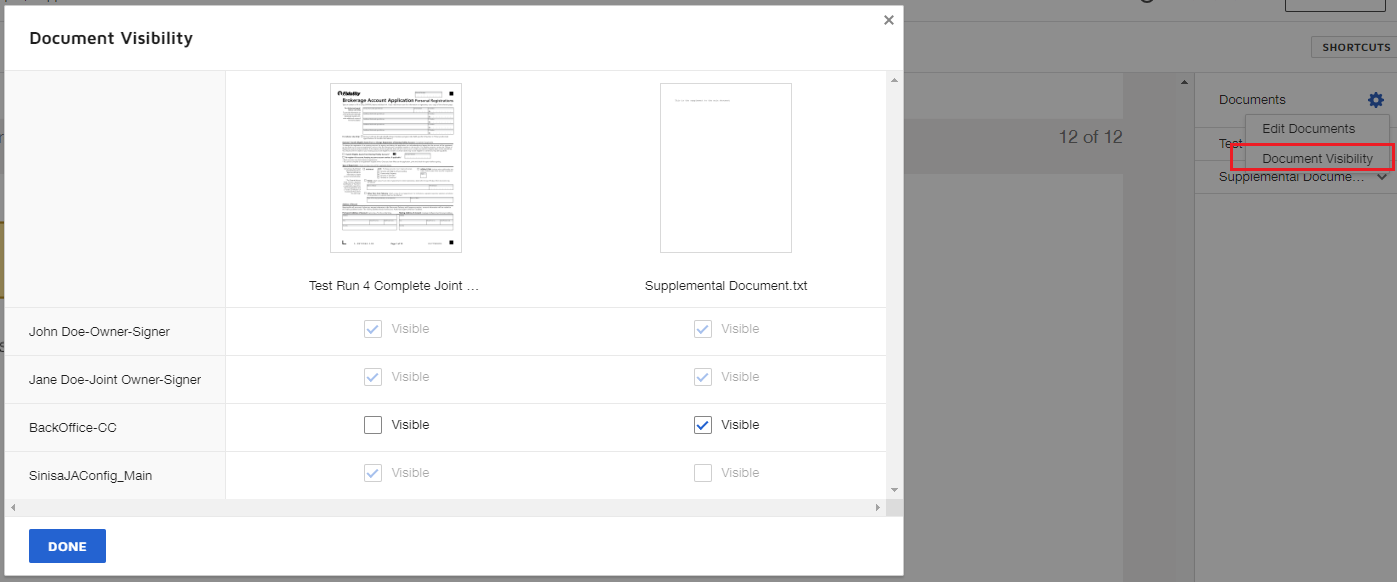Select Document Visibility menu item
Screen dimensions: 1397x582
1317,159
